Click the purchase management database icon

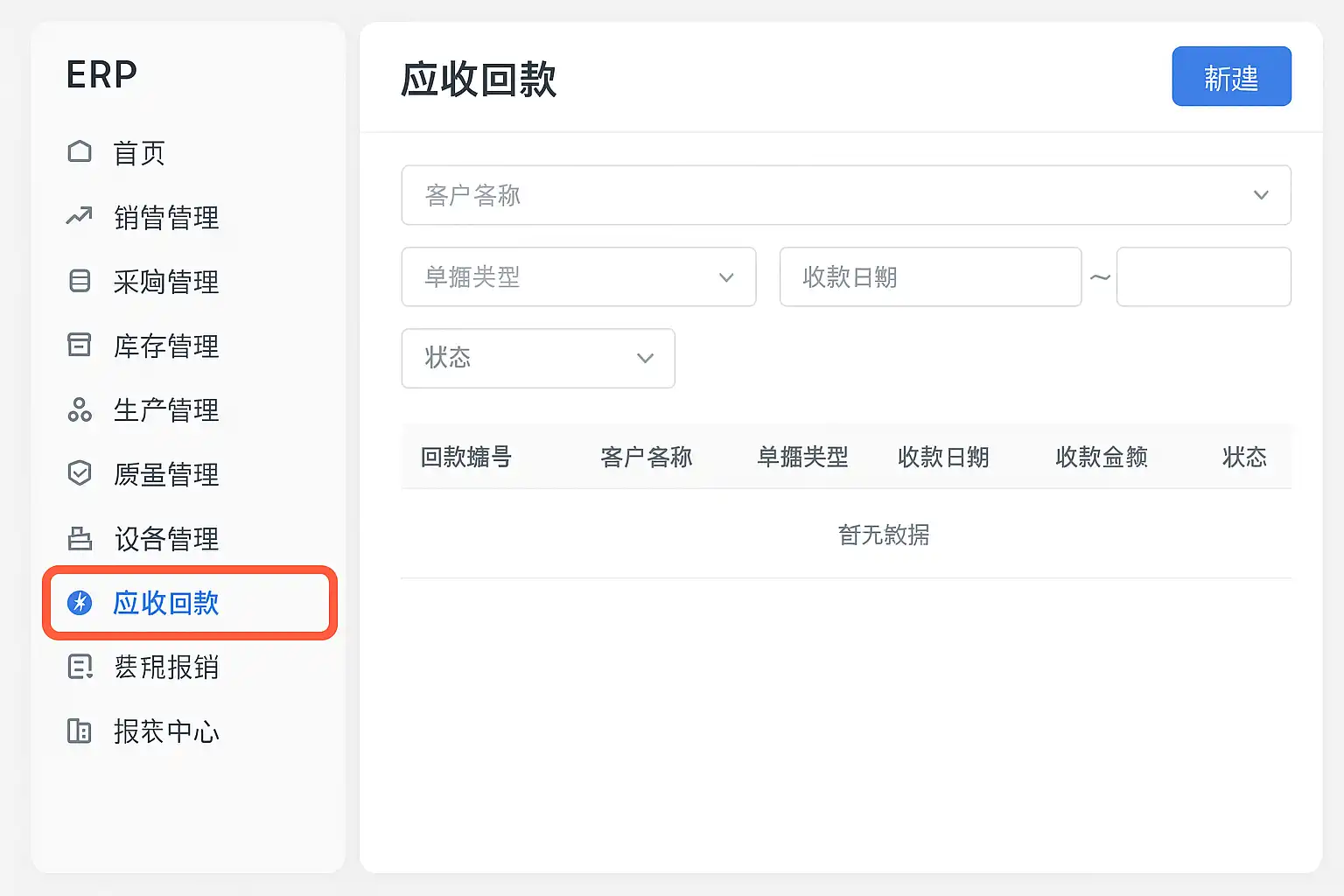coord(80,281)
